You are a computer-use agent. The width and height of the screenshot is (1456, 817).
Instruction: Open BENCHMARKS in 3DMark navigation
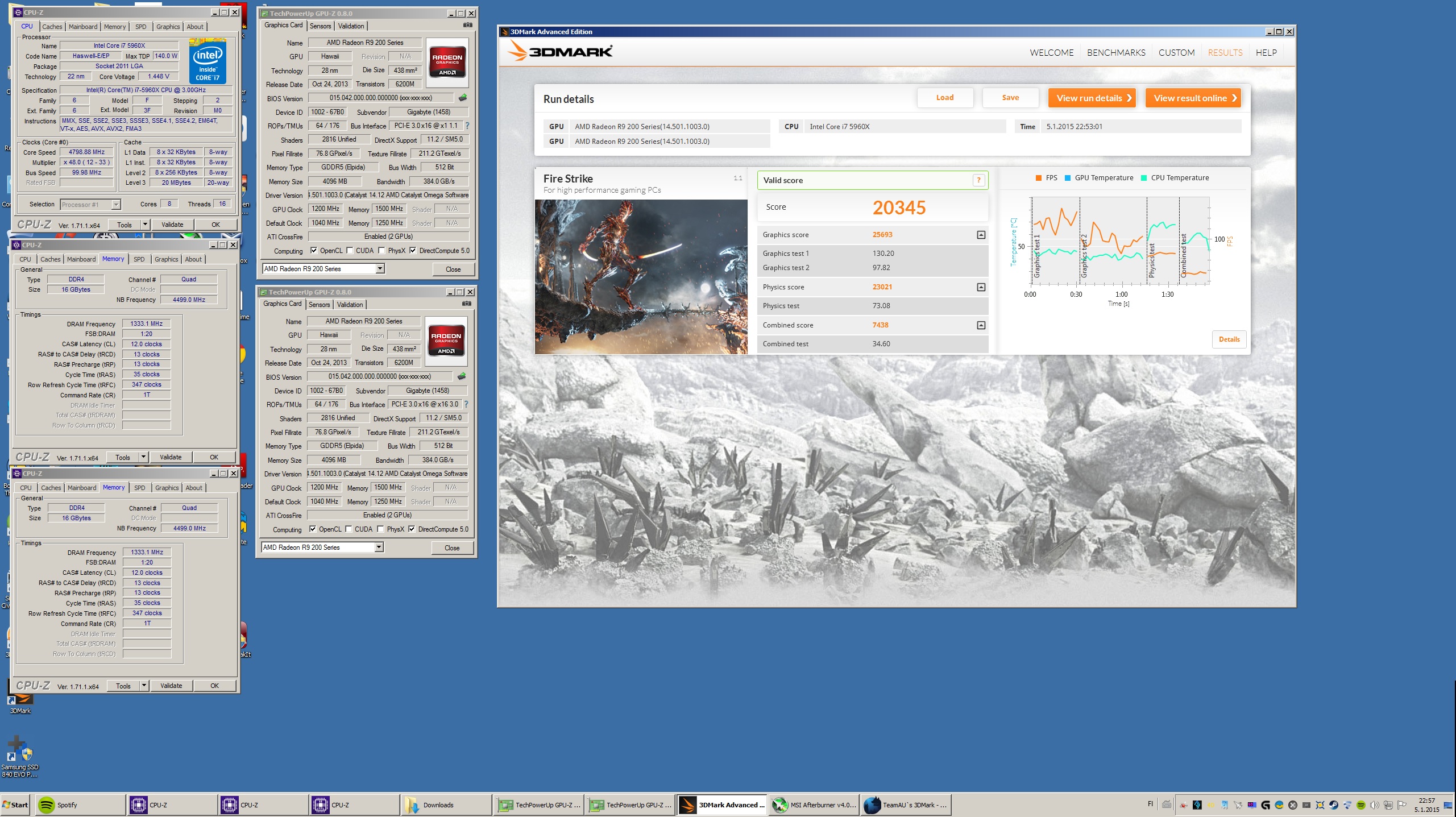point(1116,52)
